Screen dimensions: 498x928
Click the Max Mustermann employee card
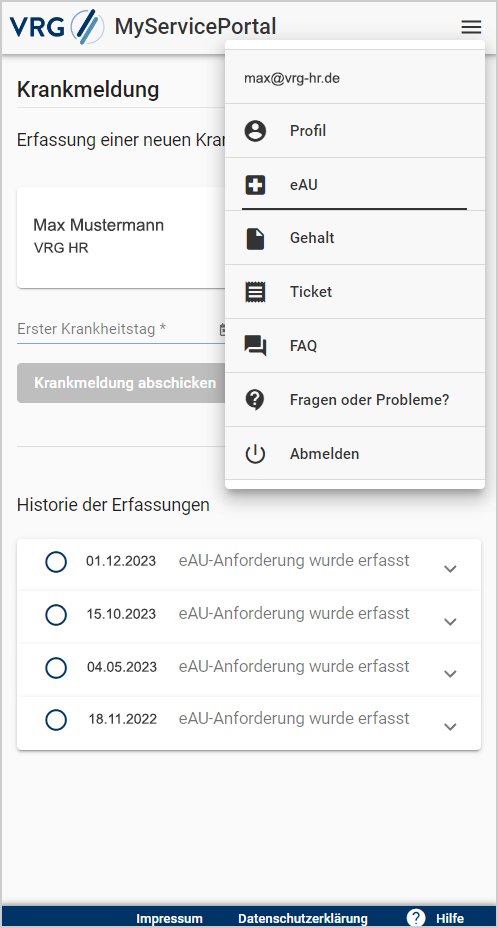click(x=121, y=237)
